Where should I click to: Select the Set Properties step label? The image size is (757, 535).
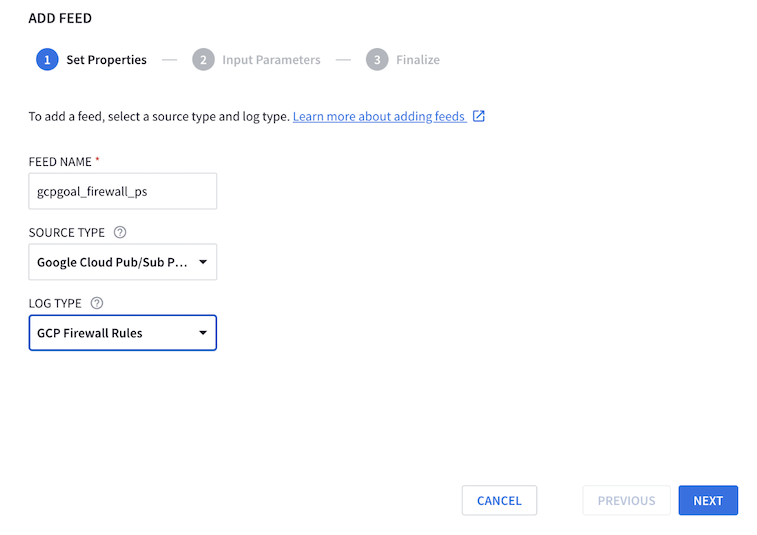click(106, 59)
